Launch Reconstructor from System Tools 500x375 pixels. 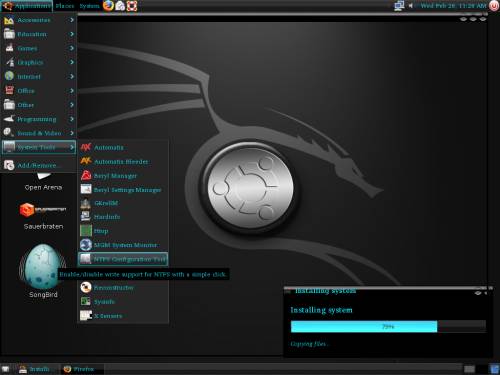pyautogui.click(x=123, y=287)
